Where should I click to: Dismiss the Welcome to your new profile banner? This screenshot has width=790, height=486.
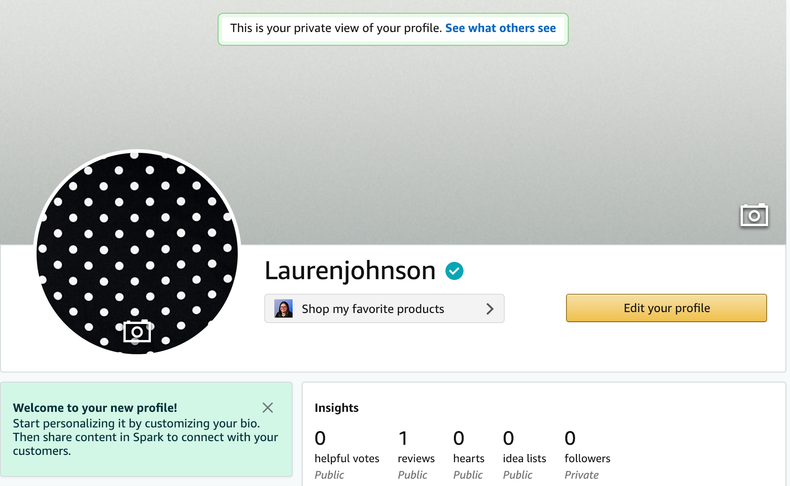coord(267,407)
